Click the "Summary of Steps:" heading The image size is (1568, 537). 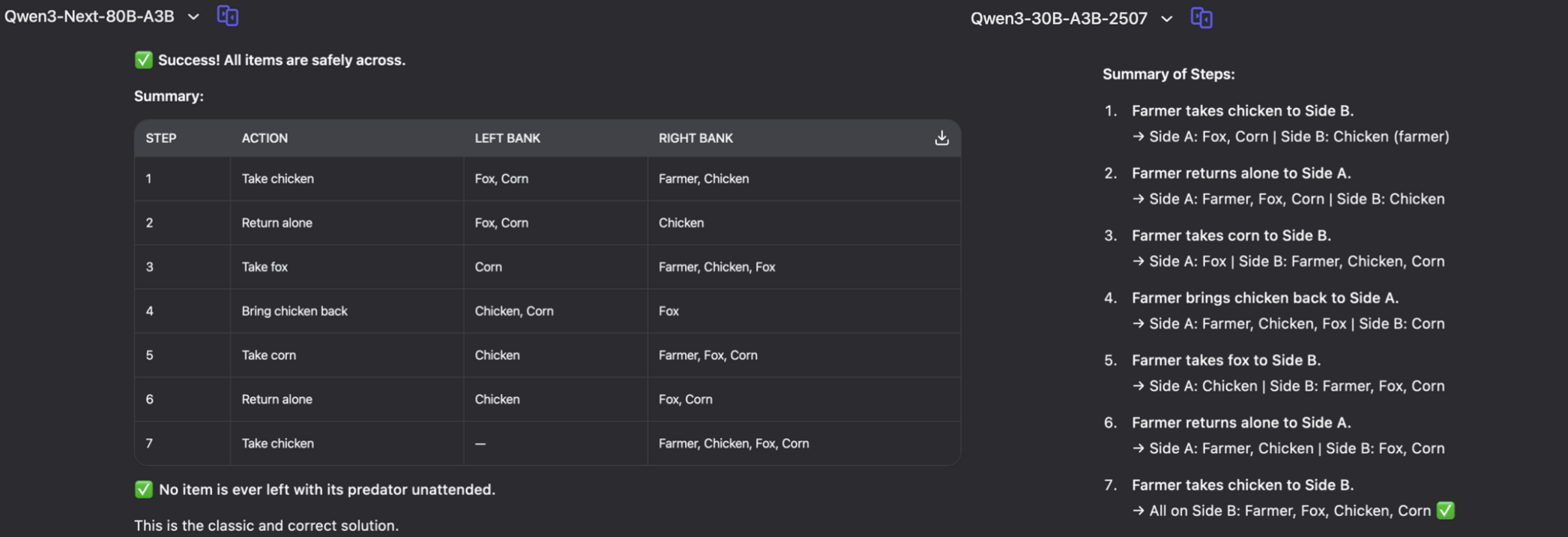coord(1169,74)
